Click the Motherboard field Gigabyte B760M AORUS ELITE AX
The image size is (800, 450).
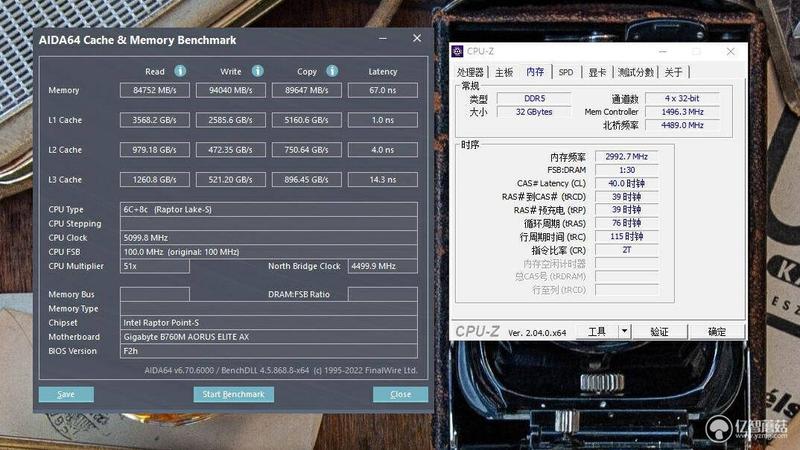(269, 337)
